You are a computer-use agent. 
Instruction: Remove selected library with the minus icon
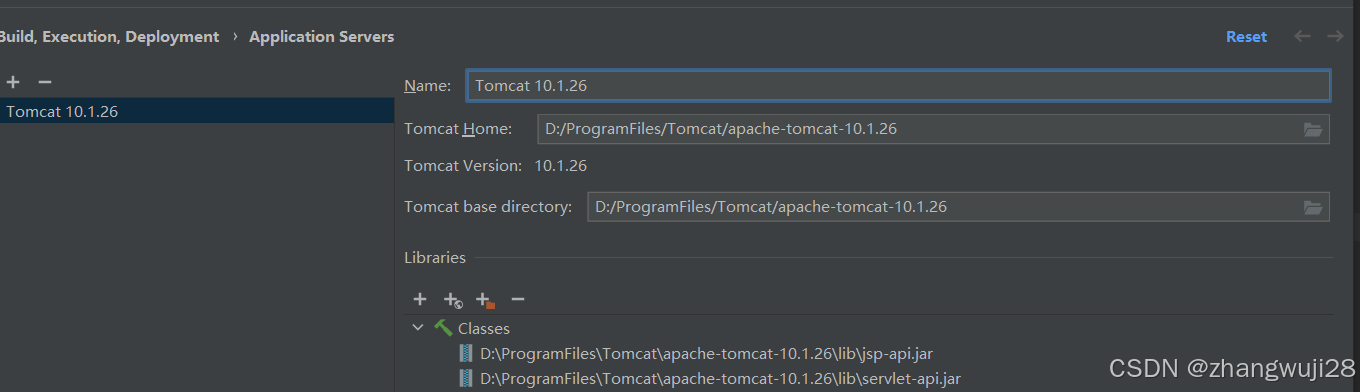click(x=517, y=299)
